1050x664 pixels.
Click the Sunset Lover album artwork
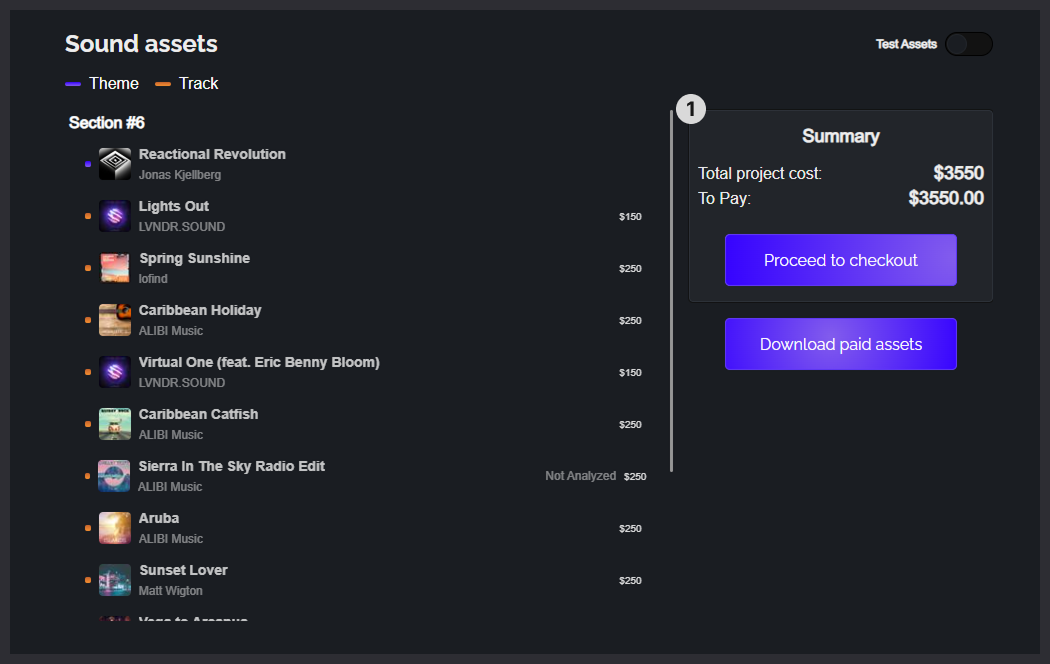(115, 580)
